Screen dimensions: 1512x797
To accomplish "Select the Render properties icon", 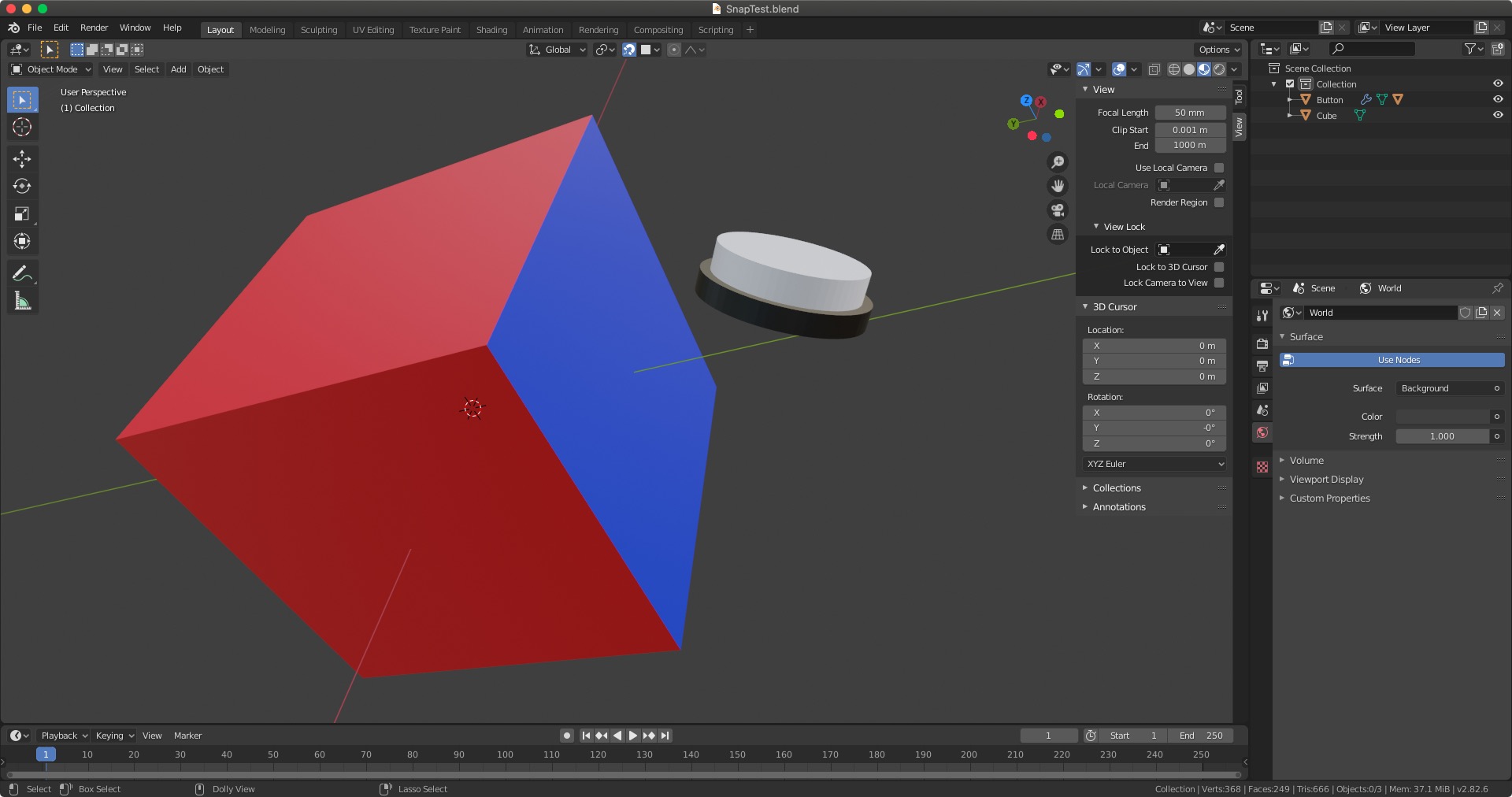I will click(x=1262, y=344).
